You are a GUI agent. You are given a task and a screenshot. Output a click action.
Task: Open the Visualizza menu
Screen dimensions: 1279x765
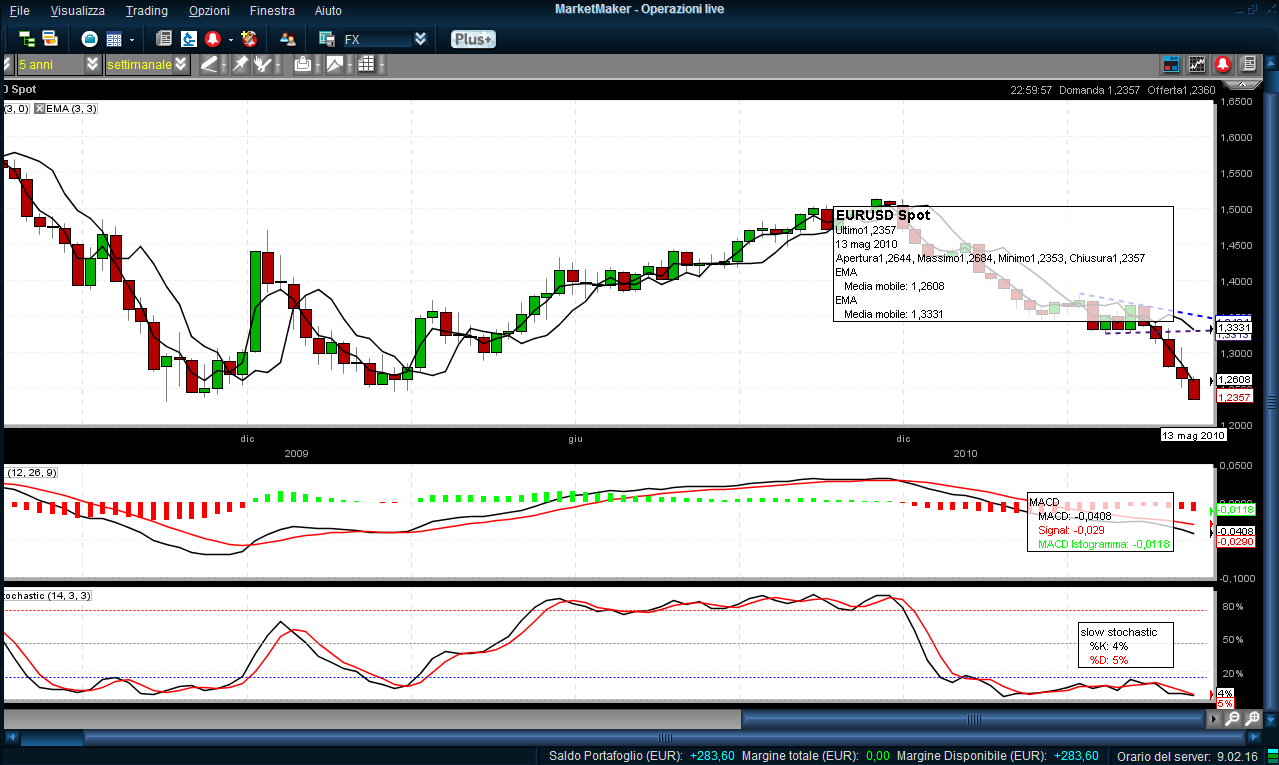[77, 10]
